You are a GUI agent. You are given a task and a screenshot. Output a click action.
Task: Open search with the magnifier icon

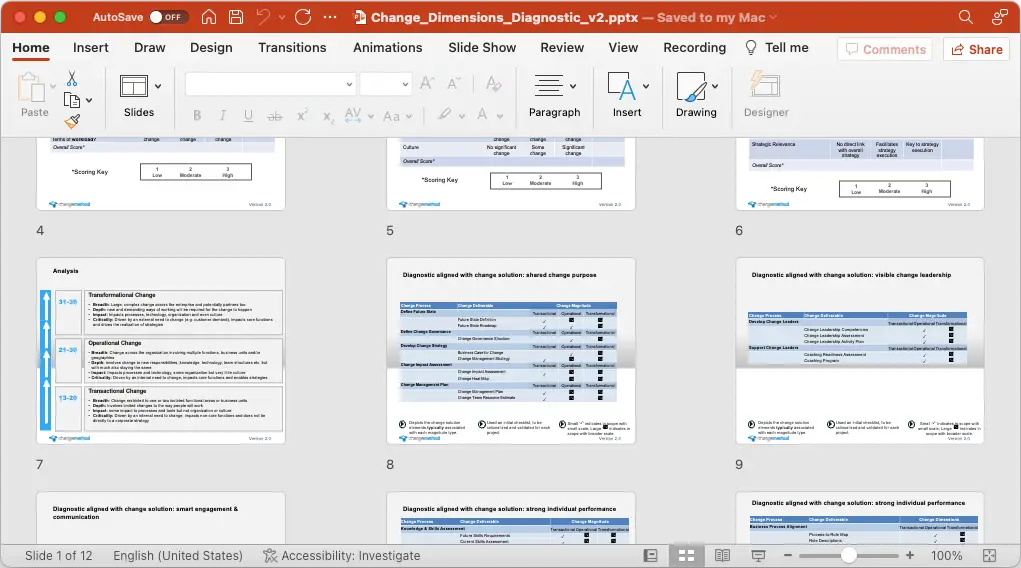966,17
